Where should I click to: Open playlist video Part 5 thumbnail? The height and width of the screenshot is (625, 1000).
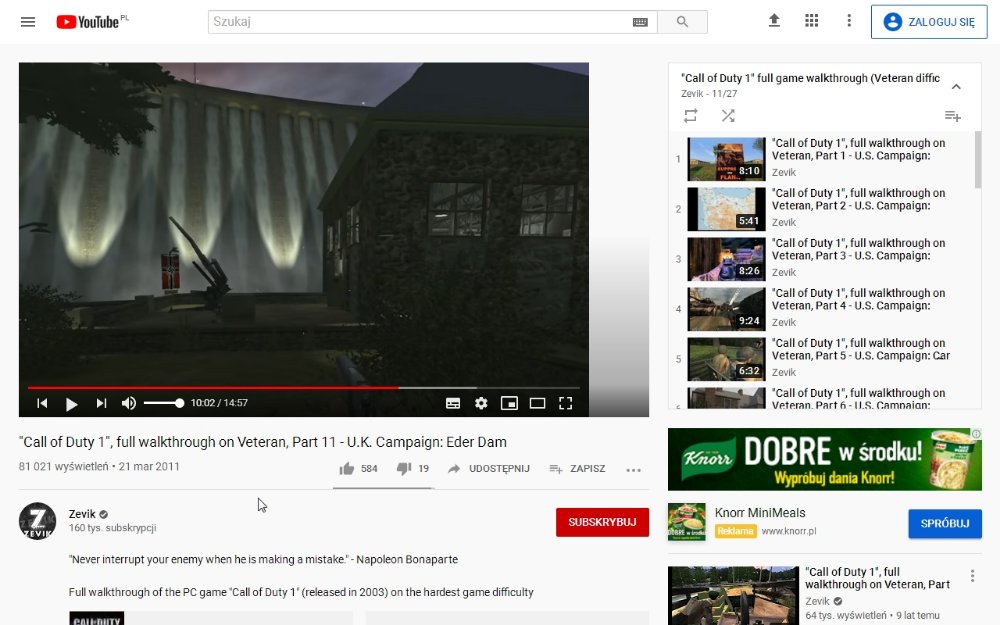(726, 359)
